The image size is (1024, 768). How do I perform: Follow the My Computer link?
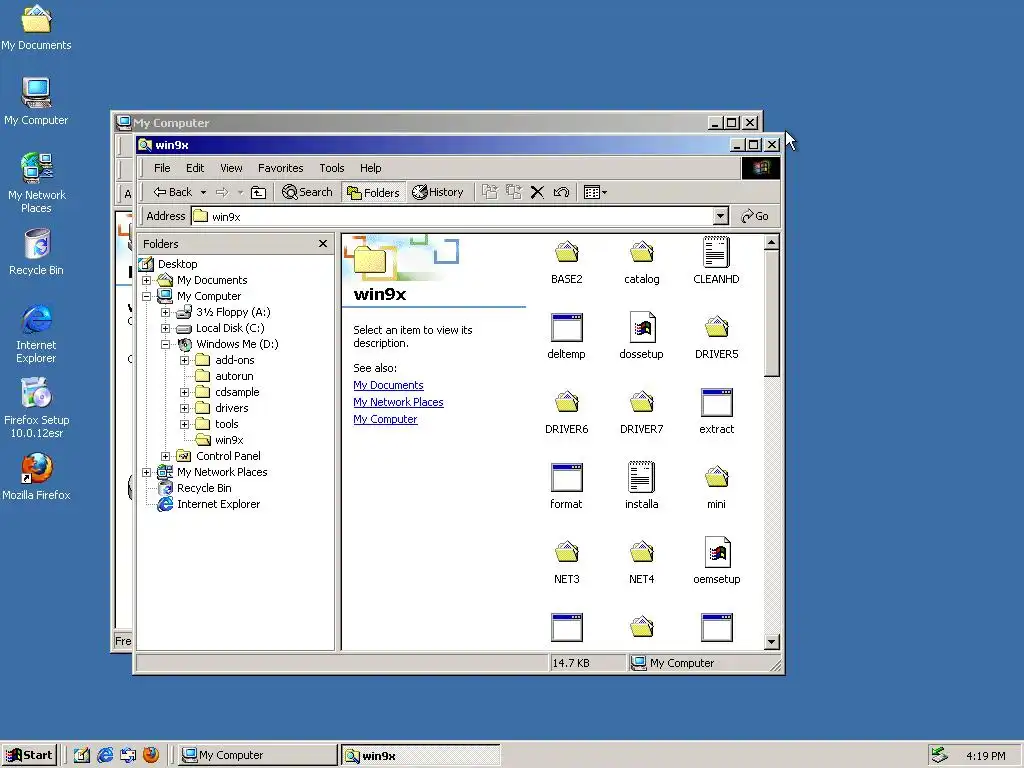pyautogui.click(x=385, y=419)
